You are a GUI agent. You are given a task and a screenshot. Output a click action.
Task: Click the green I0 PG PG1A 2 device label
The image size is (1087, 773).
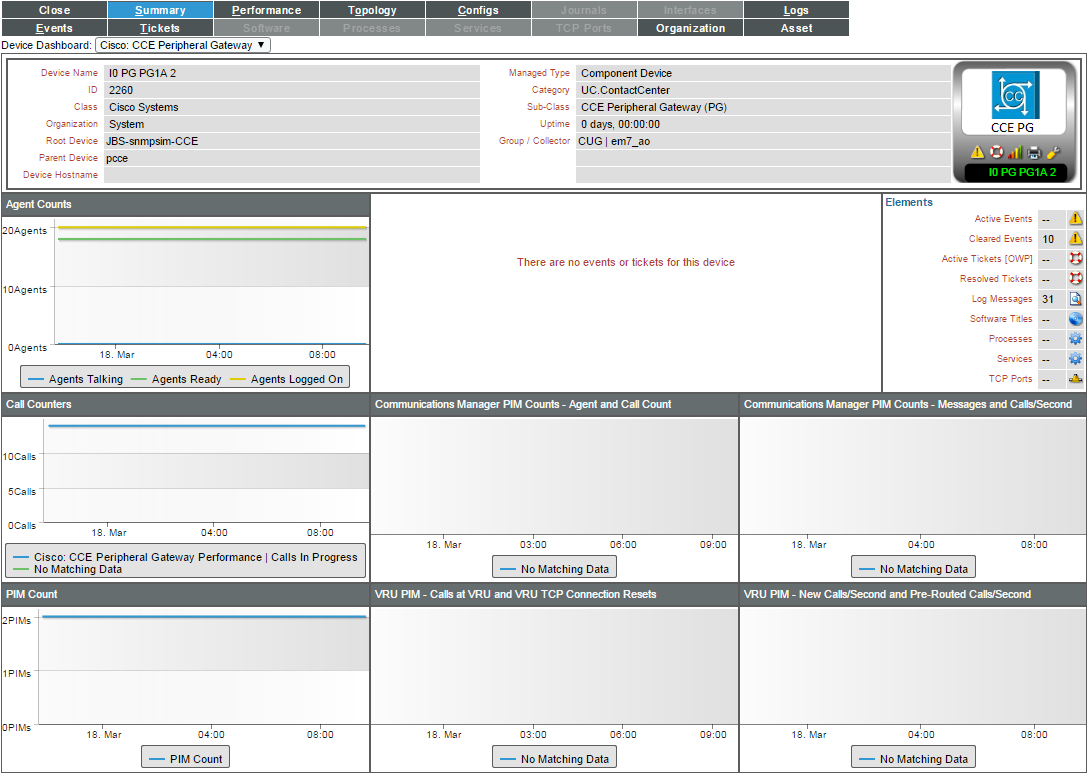[1022, 173]
